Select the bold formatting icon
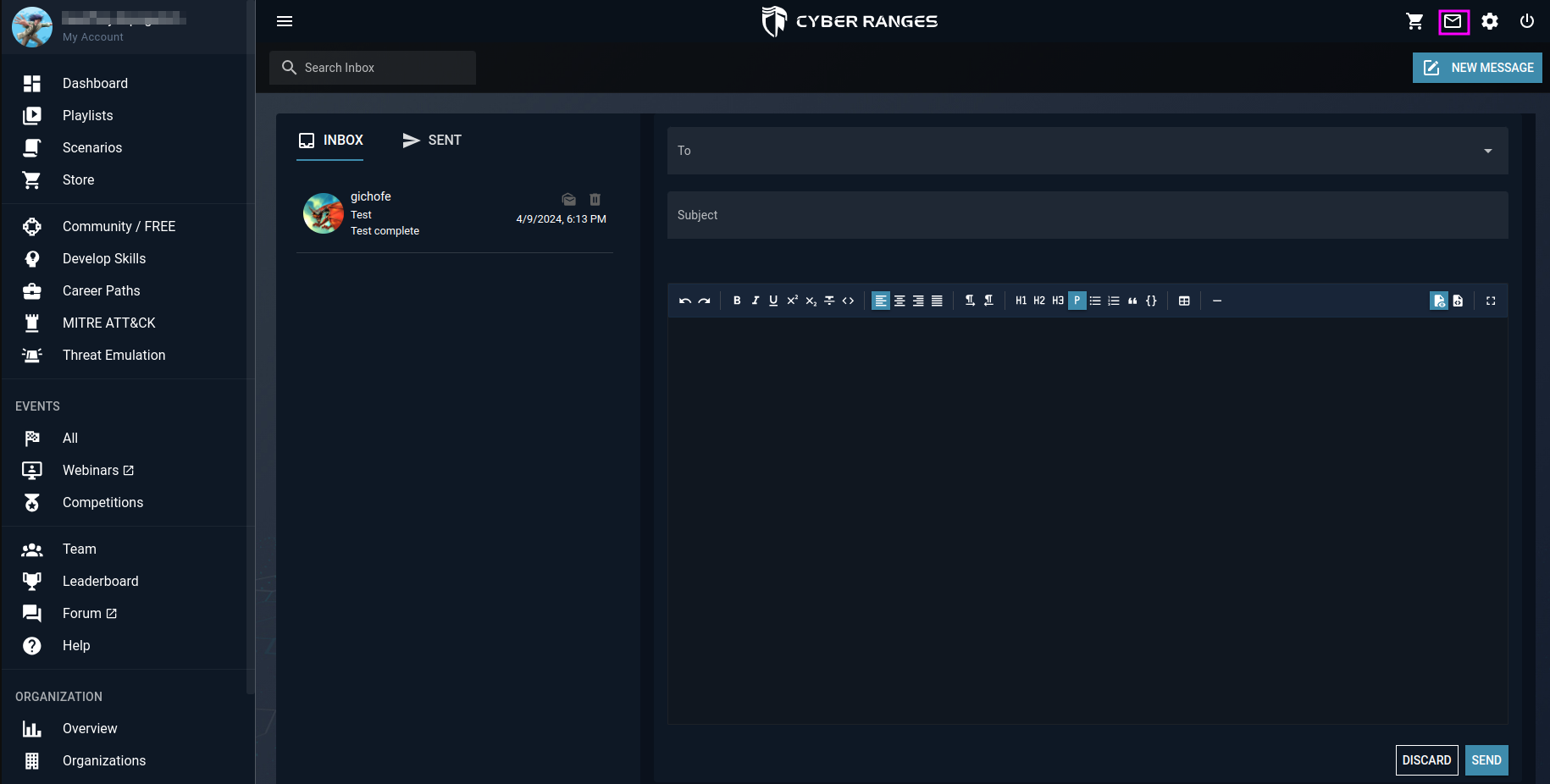1550x784 pixels. [x=736, y=301]
